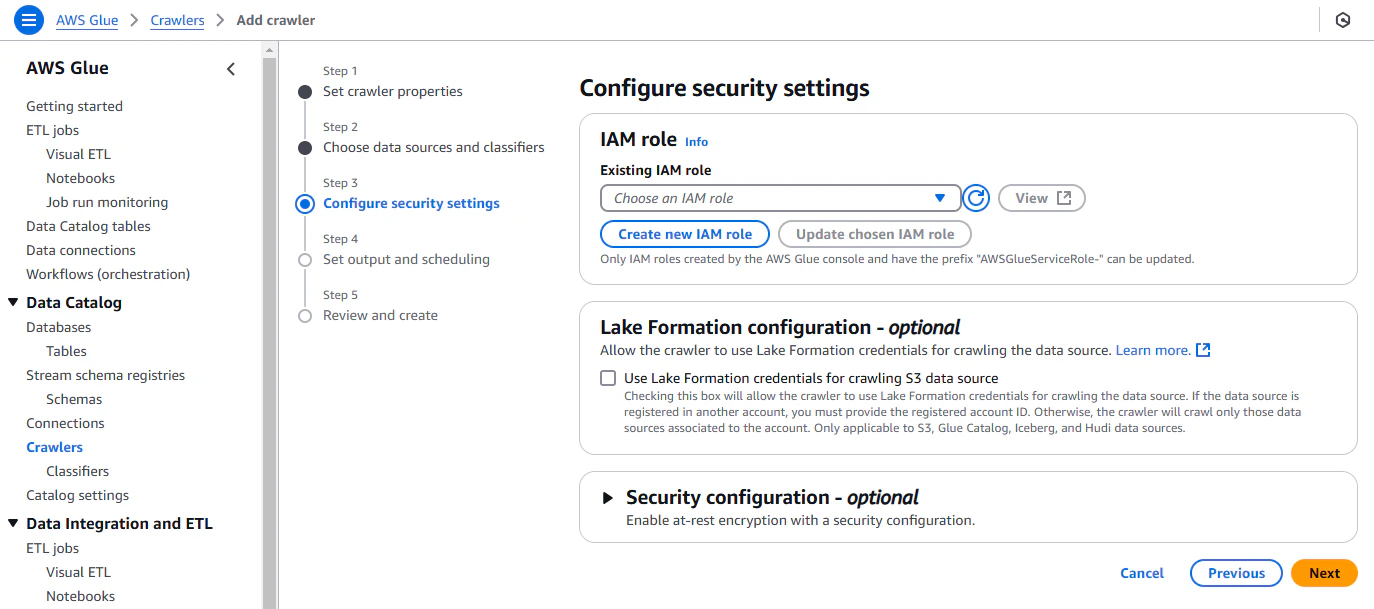Click Learn more link
Viewport: 1374px width, 609px height.
(1153, 350)
